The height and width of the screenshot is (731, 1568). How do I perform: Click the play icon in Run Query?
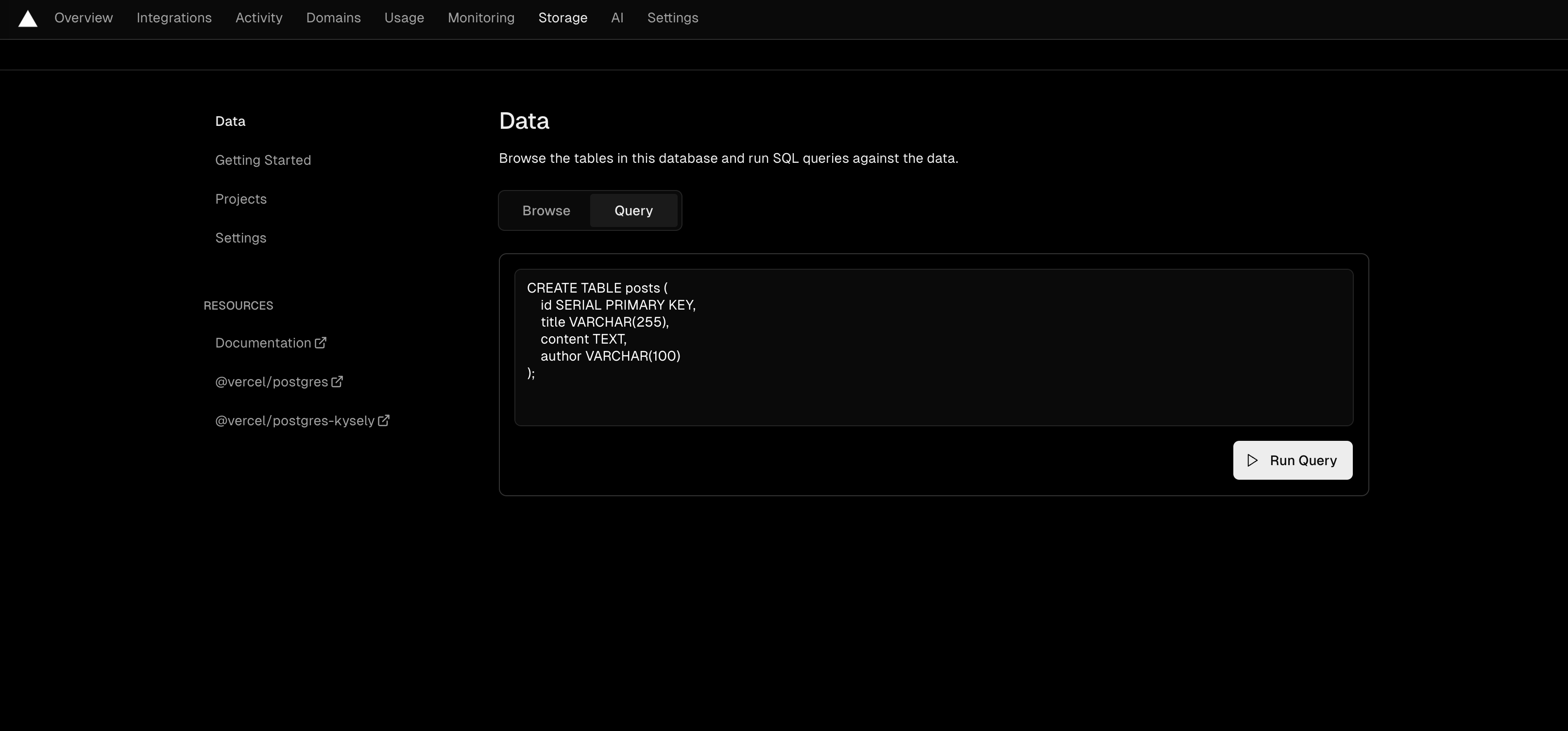(1252, 461)
